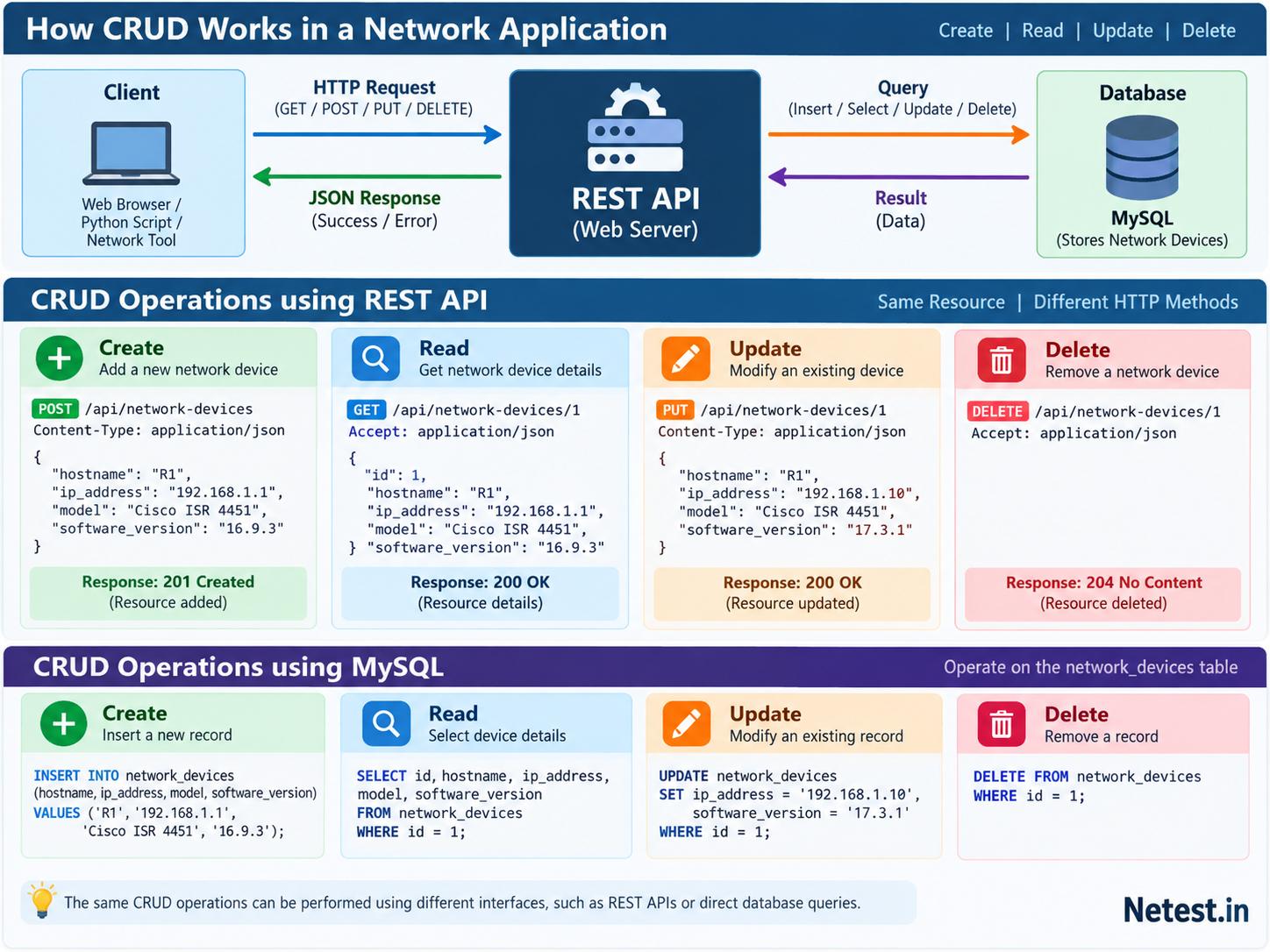This screenshot has width=1270, height=952.
Task: Select Delete in the top header
Action: click(x=1209, y=31)
